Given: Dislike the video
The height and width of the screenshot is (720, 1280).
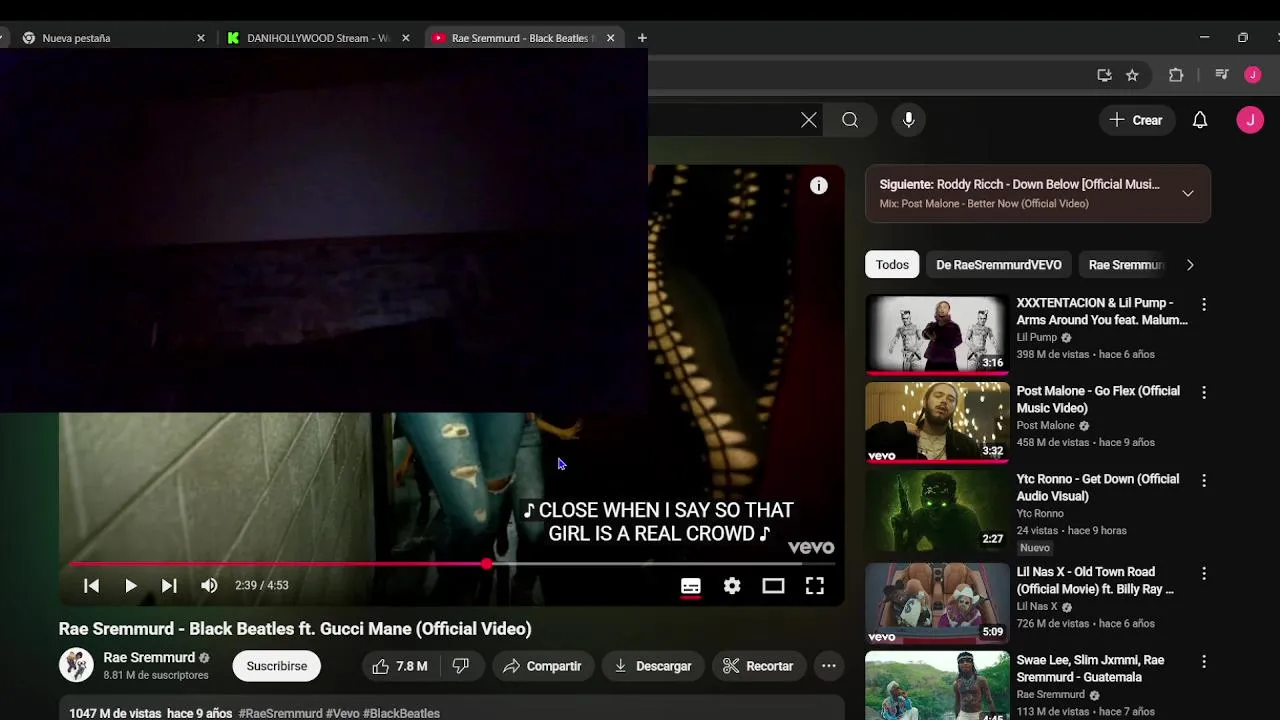Looking at the screenshot, I should 461,666.
